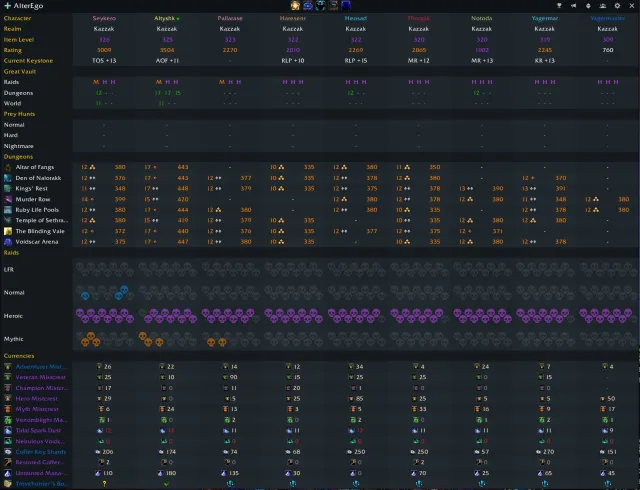640x490 pixels.
Task: Click the 760 rating value
Action: coord(608,50)
